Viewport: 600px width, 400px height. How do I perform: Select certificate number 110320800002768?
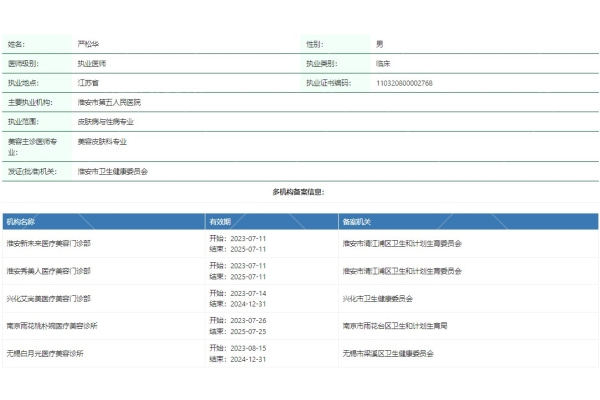(x=404, y=83)
